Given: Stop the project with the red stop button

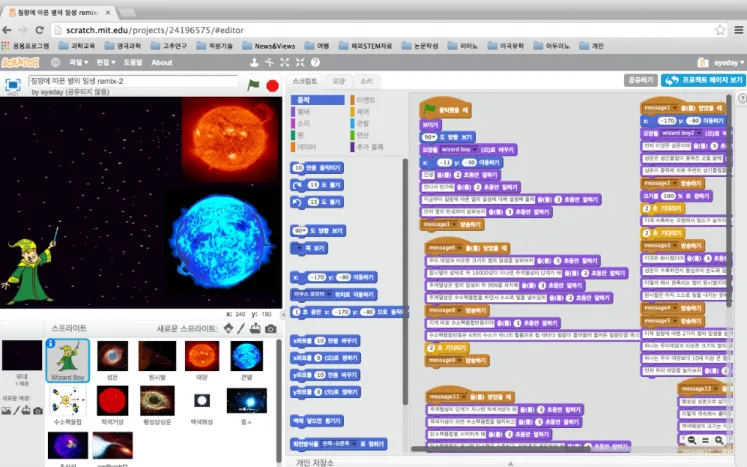Looking at the screenshot, I should [x=273, y=86].
